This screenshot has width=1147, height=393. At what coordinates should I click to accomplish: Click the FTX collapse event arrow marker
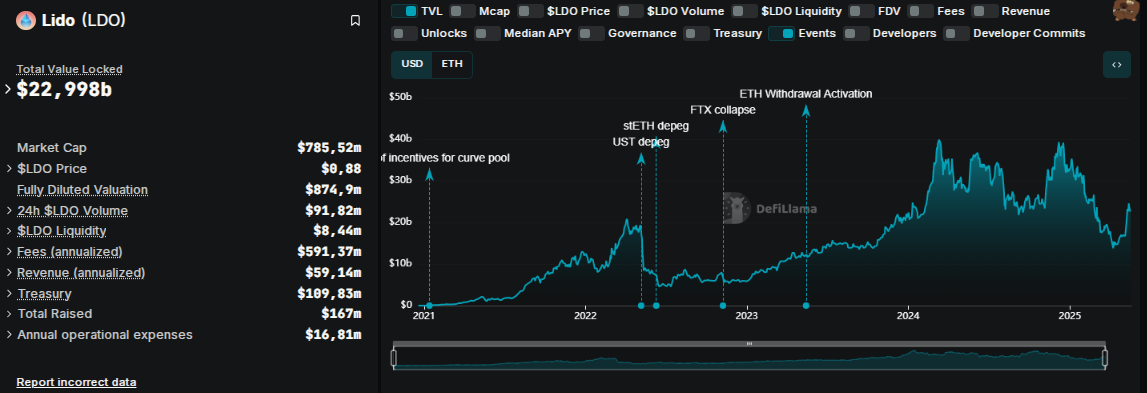[x=723, y=126]
